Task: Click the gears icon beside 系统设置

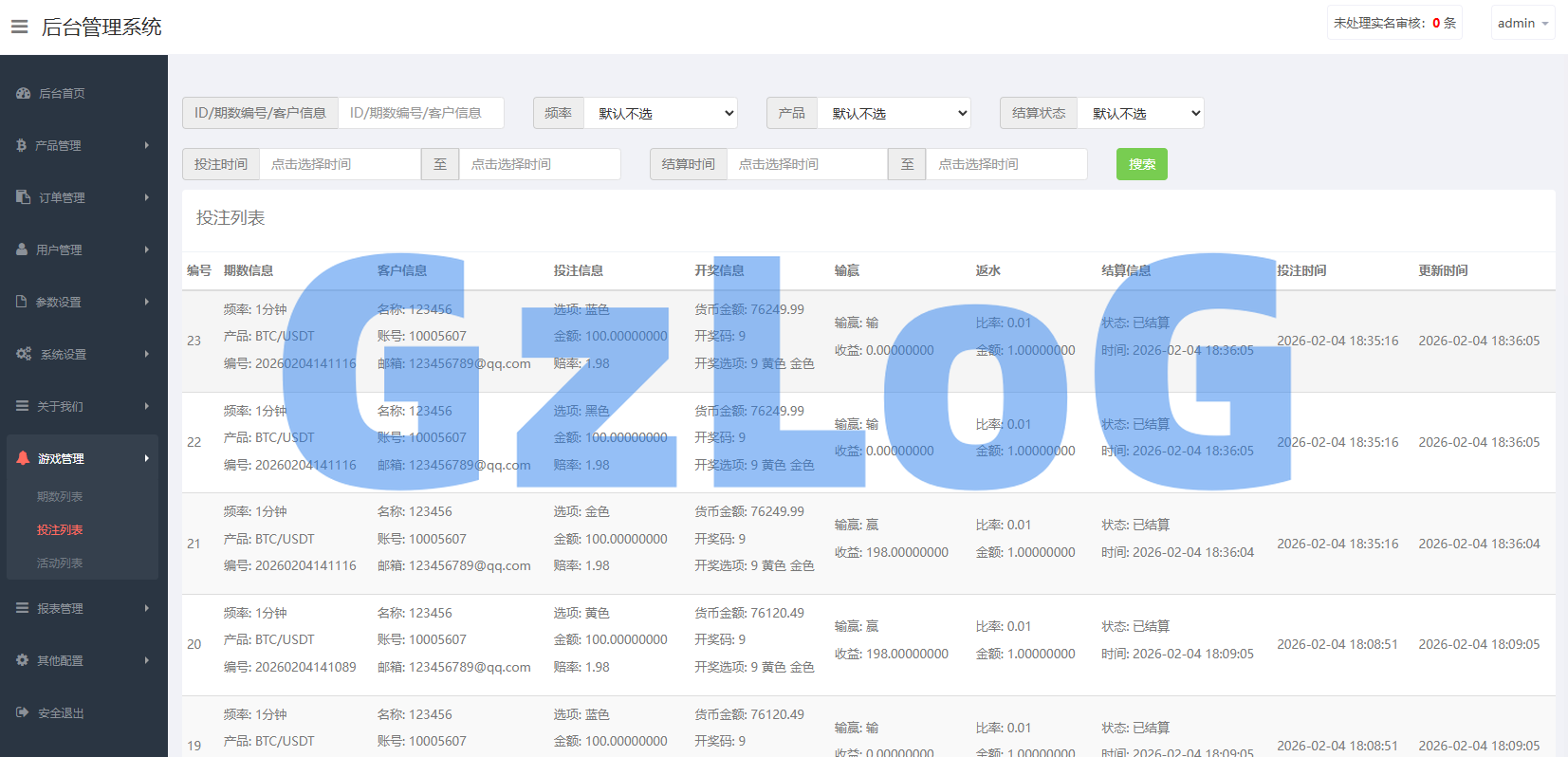Action: [24, 354]
